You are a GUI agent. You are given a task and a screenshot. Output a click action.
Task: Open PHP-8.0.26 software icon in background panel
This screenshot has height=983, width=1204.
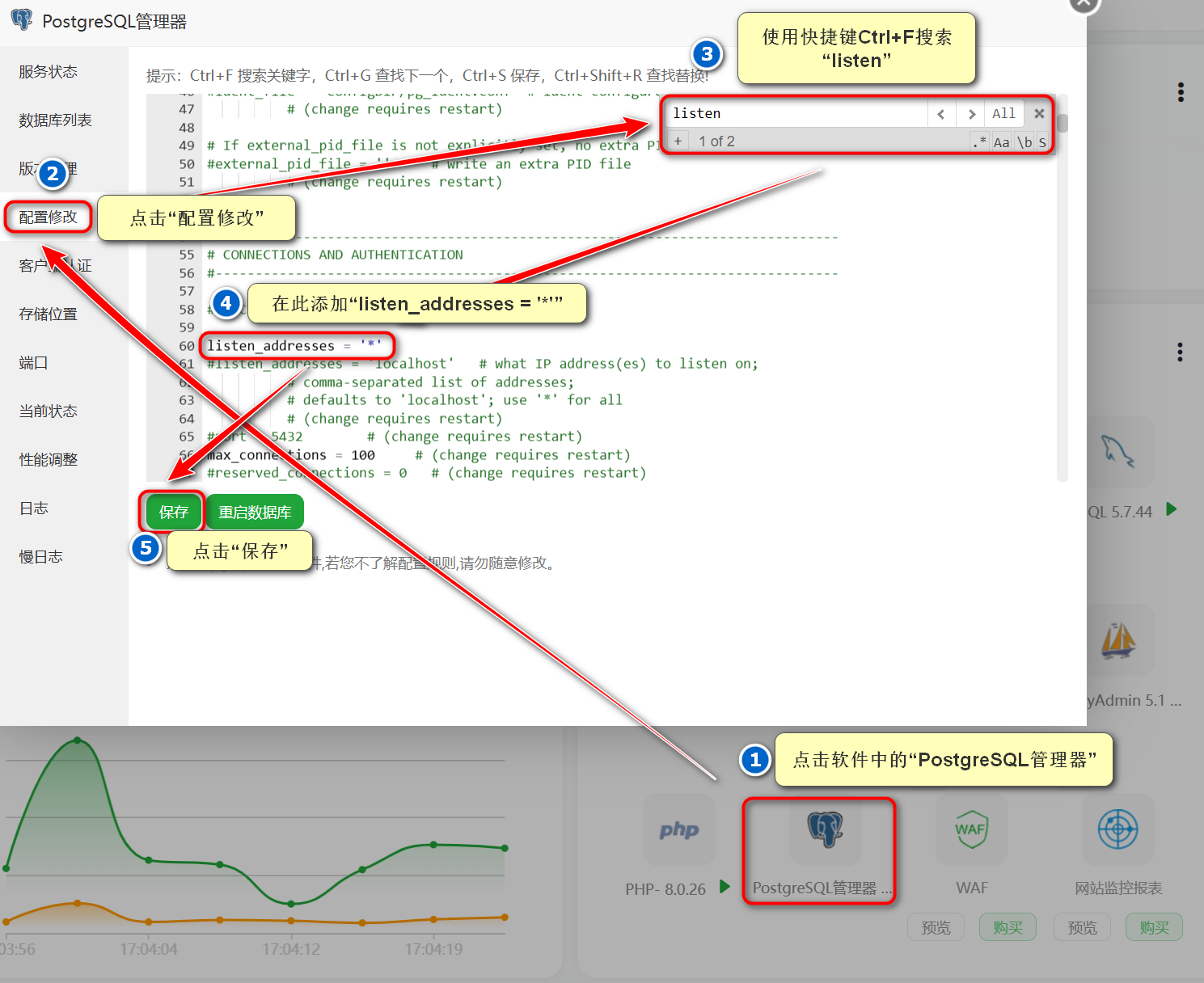679,829
